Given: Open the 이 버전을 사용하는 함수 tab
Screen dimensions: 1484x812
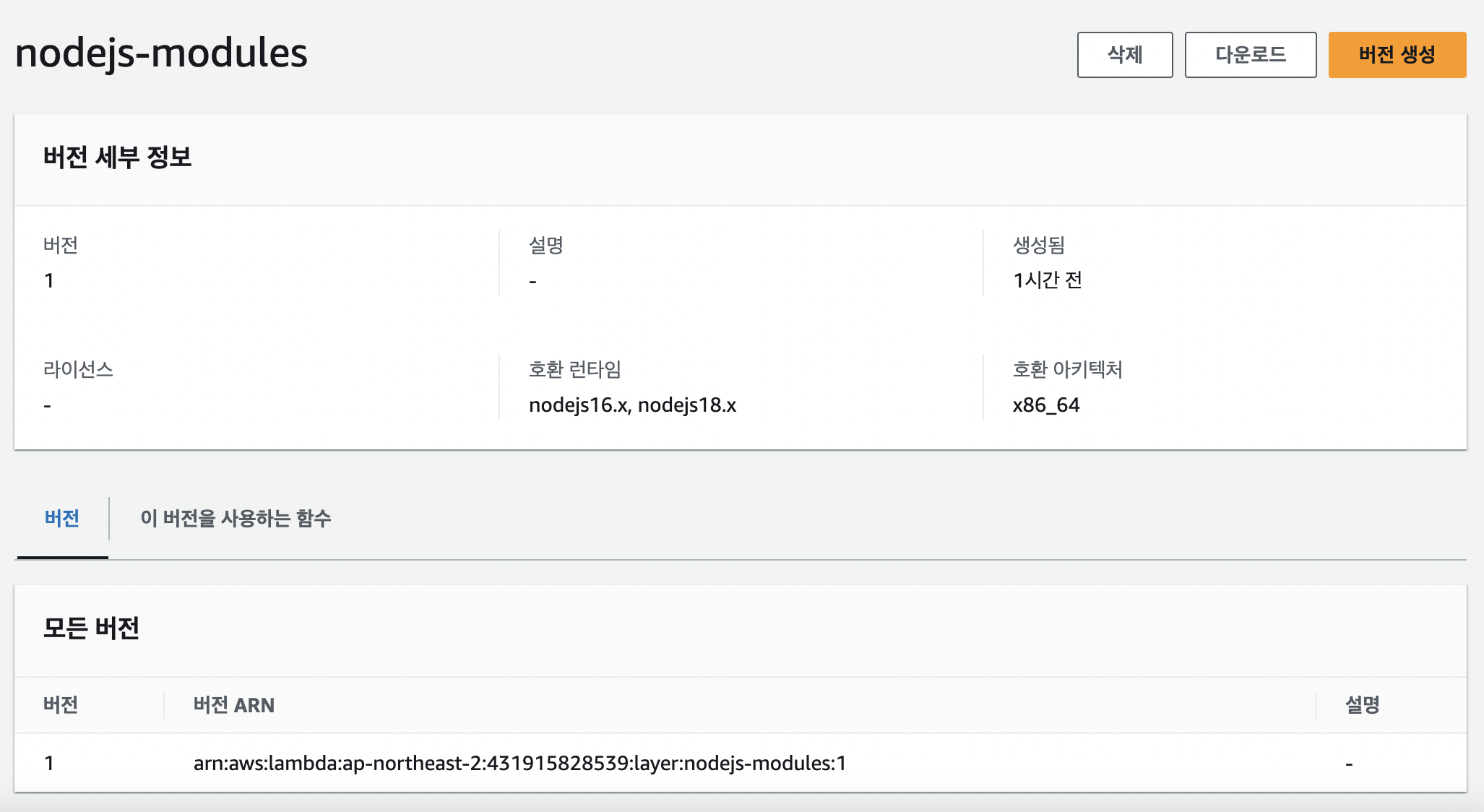Looking at the screenshot, I should pyautogui.click(x=236, y=518).
